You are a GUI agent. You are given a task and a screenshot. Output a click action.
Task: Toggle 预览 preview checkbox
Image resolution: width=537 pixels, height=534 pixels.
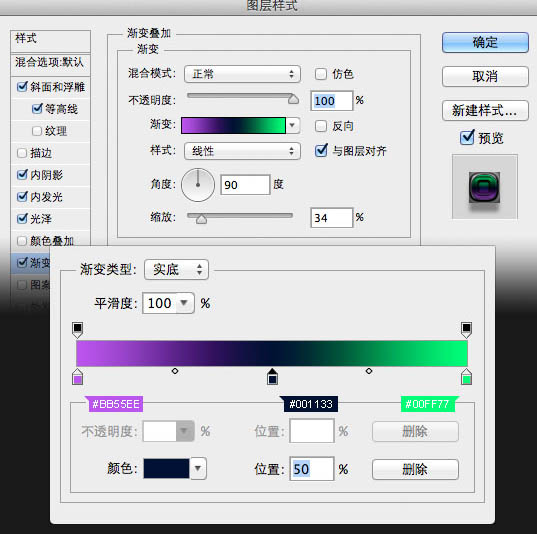tap(467, 137)
